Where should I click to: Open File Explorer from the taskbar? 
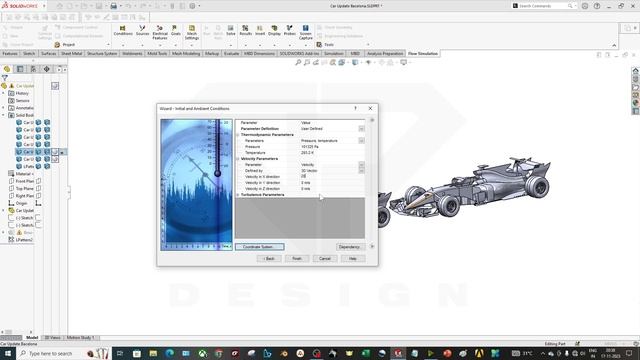coord(153,353)
